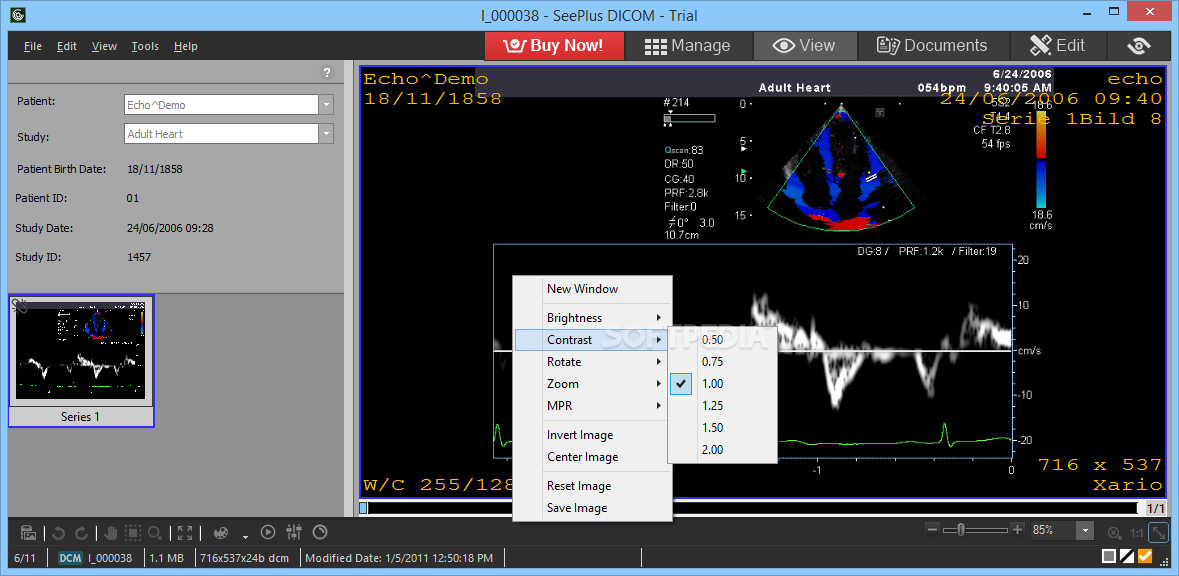Open the Tools menu
The height and width of the screenshot is (576, 1179).
click(145, 46)
